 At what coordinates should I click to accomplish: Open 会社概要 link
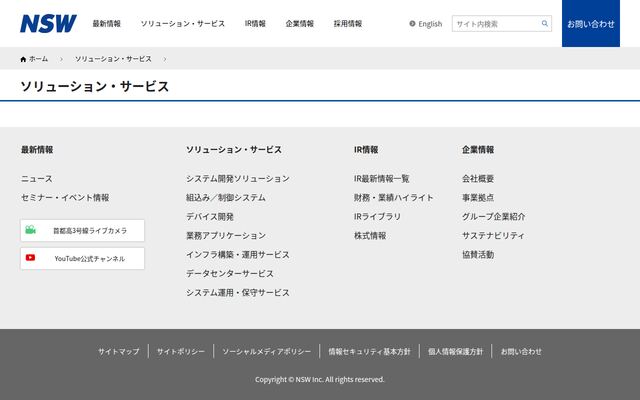(478, 179)
